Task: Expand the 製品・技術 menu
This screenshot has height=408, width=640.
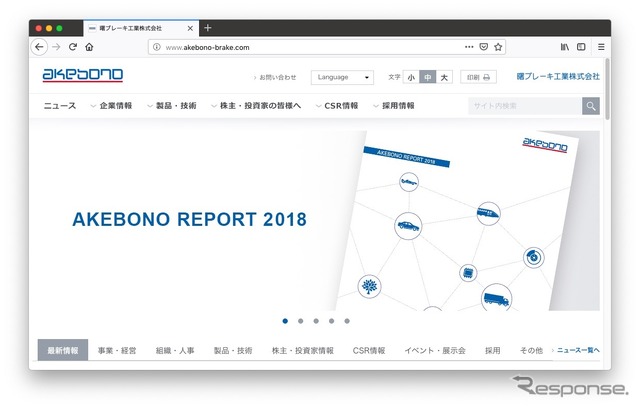Action: click(x=172, y=106)
